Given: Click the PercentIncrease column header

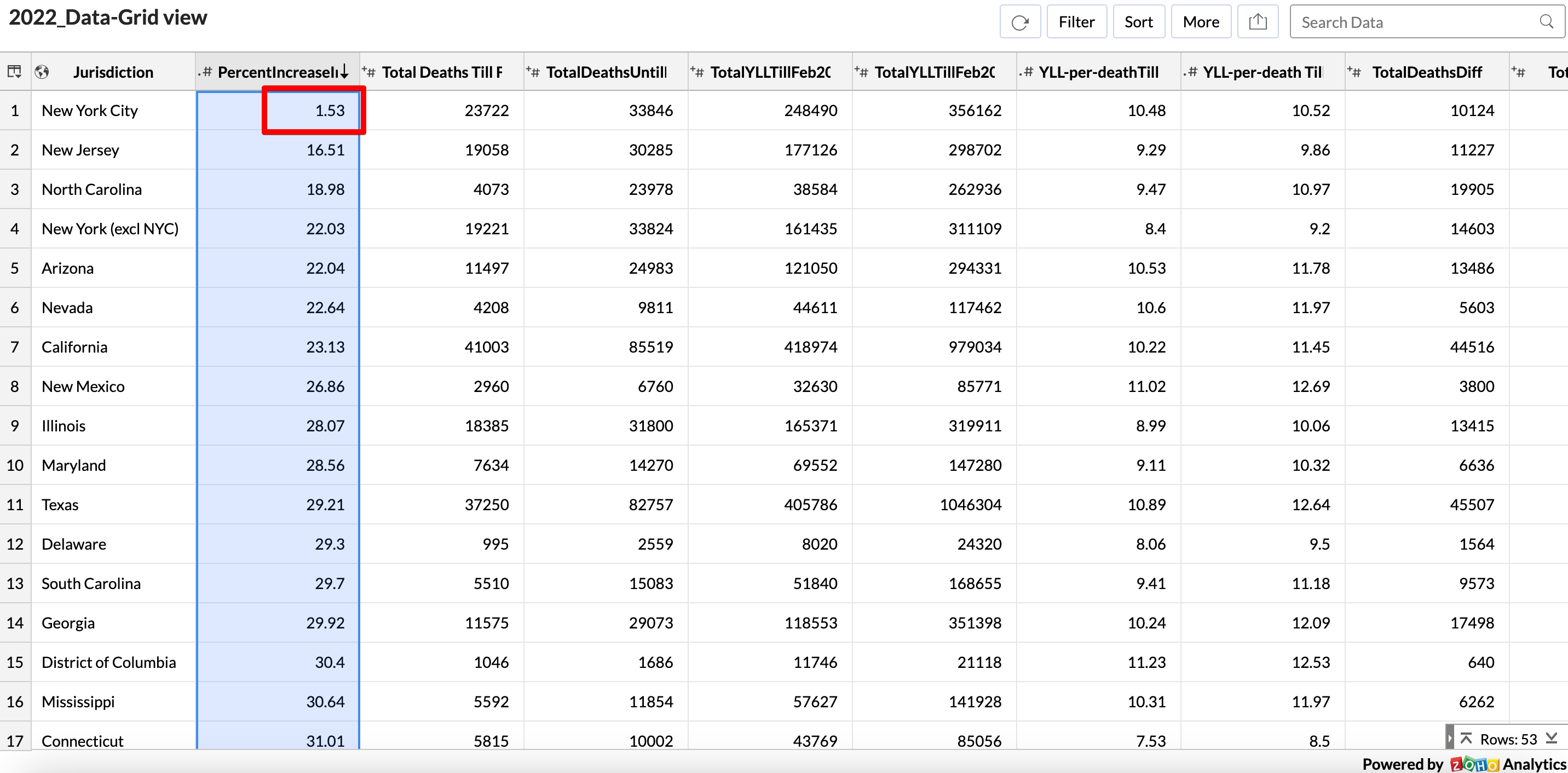Looking at the screenshot, I should [x=278, y=72].
